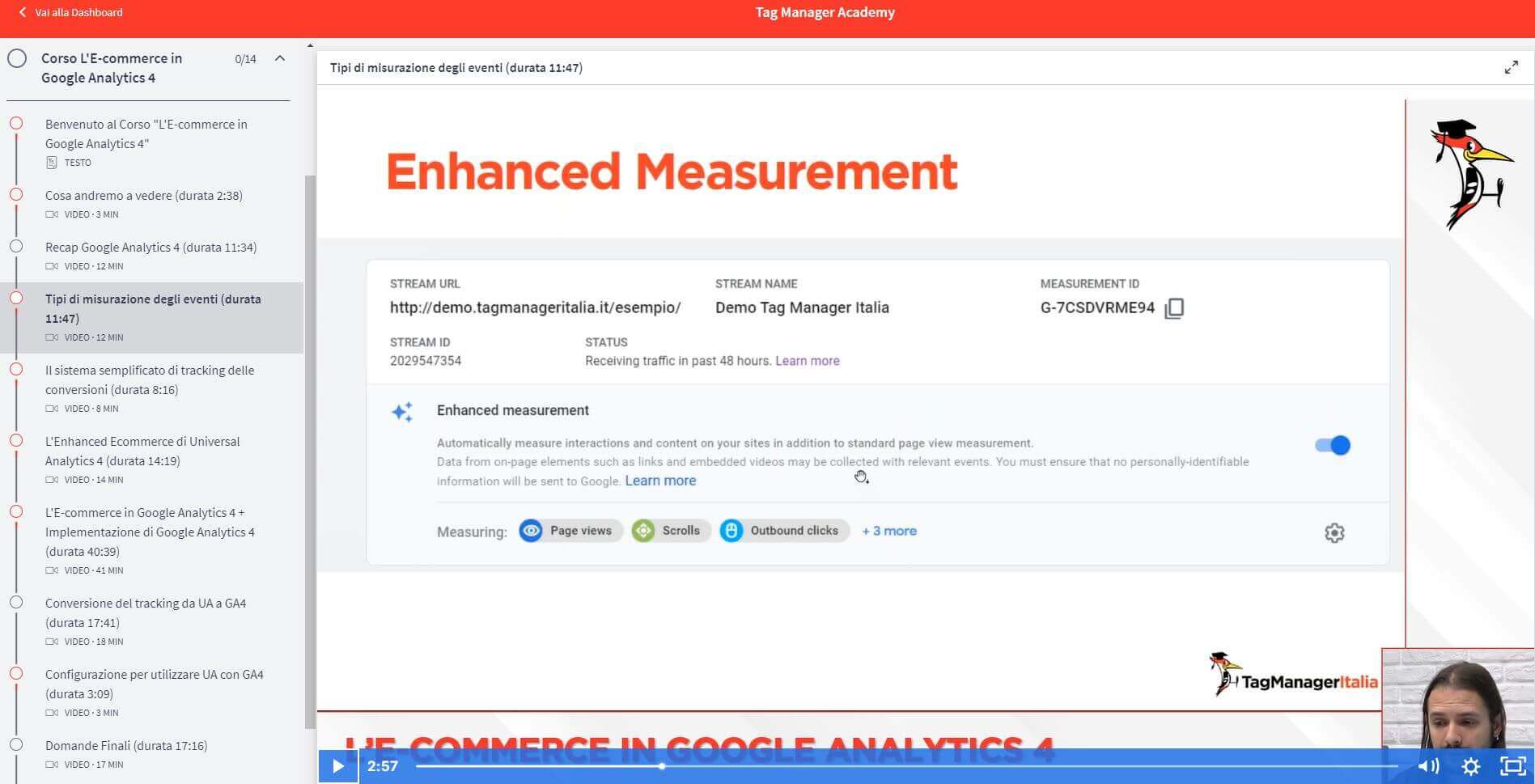Click the video camera icon under 'Cosa andremo a vedere'
Image resolution: width=1535 pixels, height=784 pixels.
click(x=52, y=214)
